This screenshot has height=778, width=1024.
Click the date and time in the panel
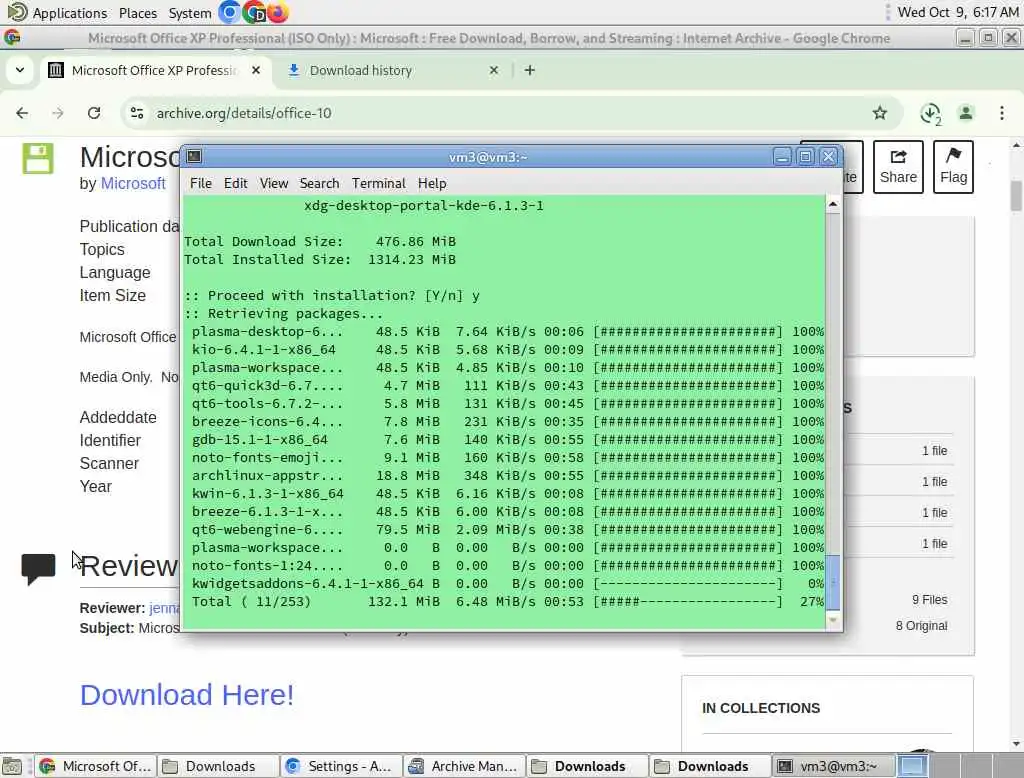957,12
